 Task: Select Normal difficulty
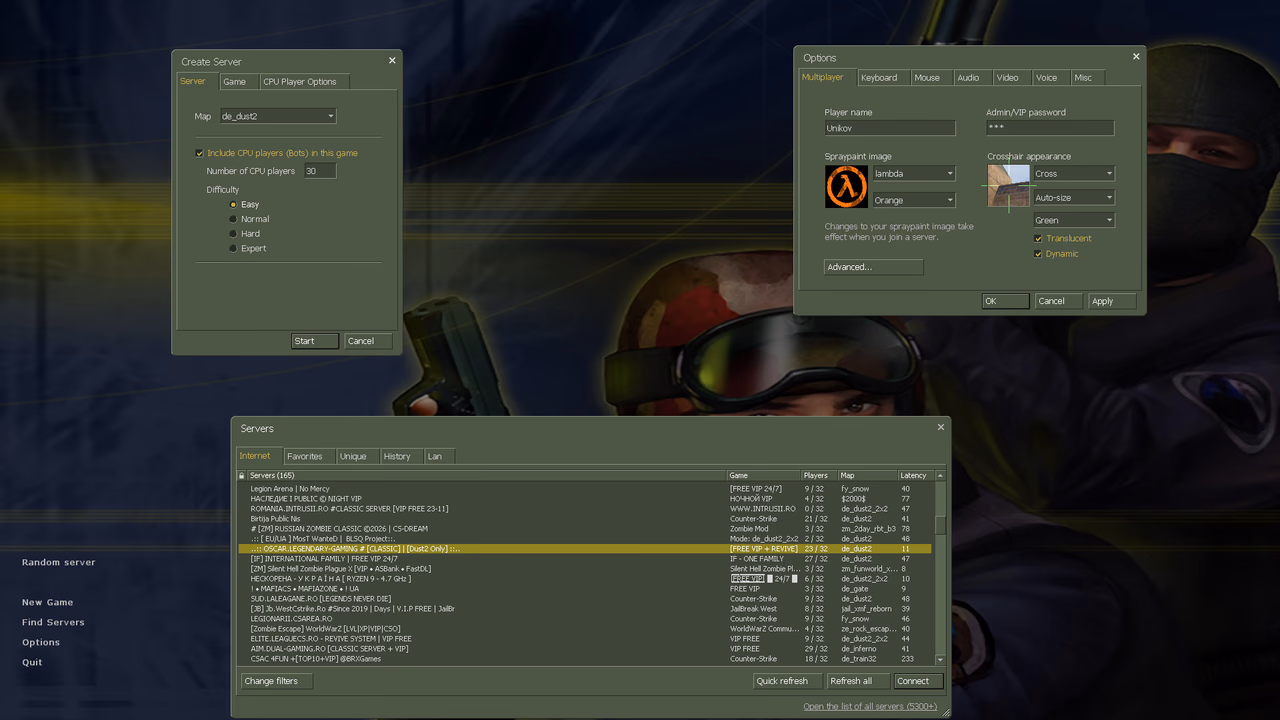233,219
